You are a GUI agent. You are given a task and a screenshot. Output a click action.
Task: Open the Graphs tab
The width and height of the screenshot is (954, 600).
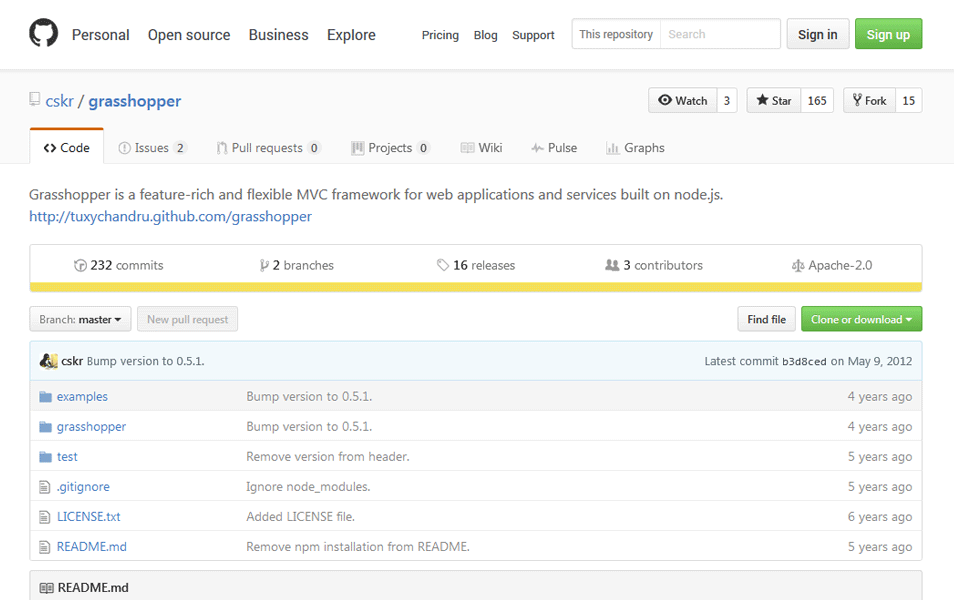(635, 148)
